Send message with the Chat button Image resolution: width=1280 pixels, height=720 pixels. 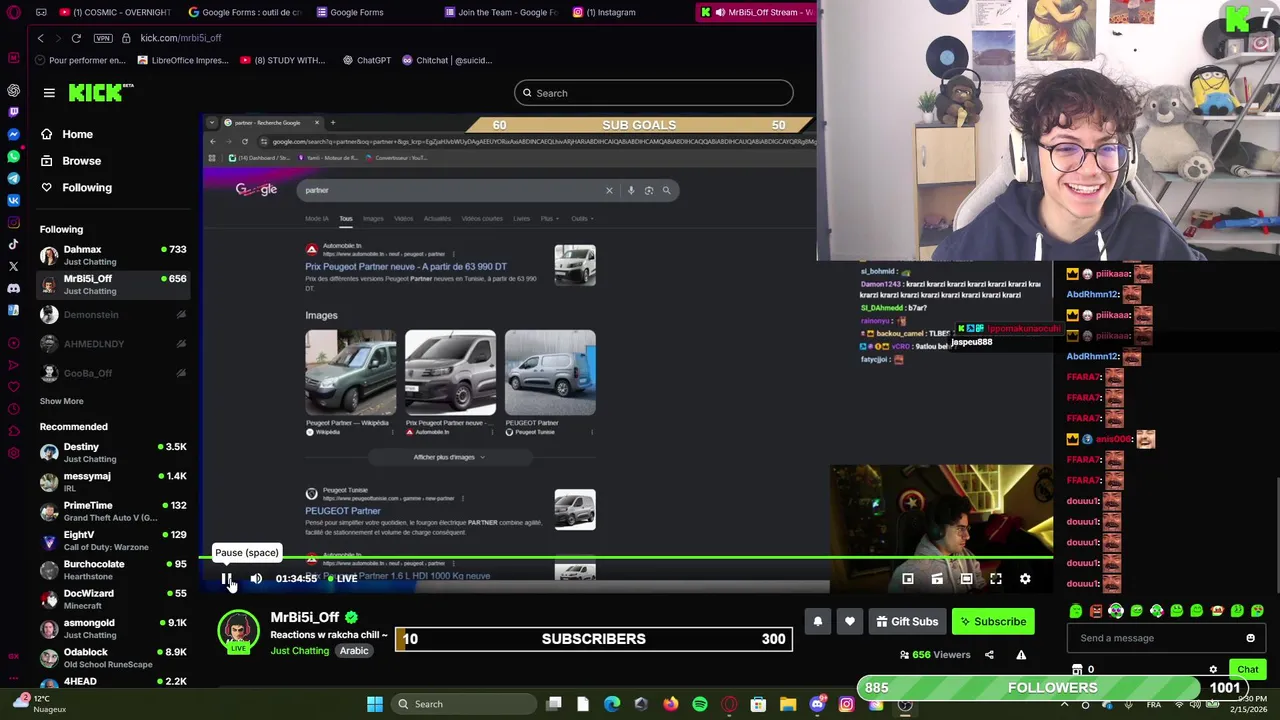click(x=1247, y=670)
